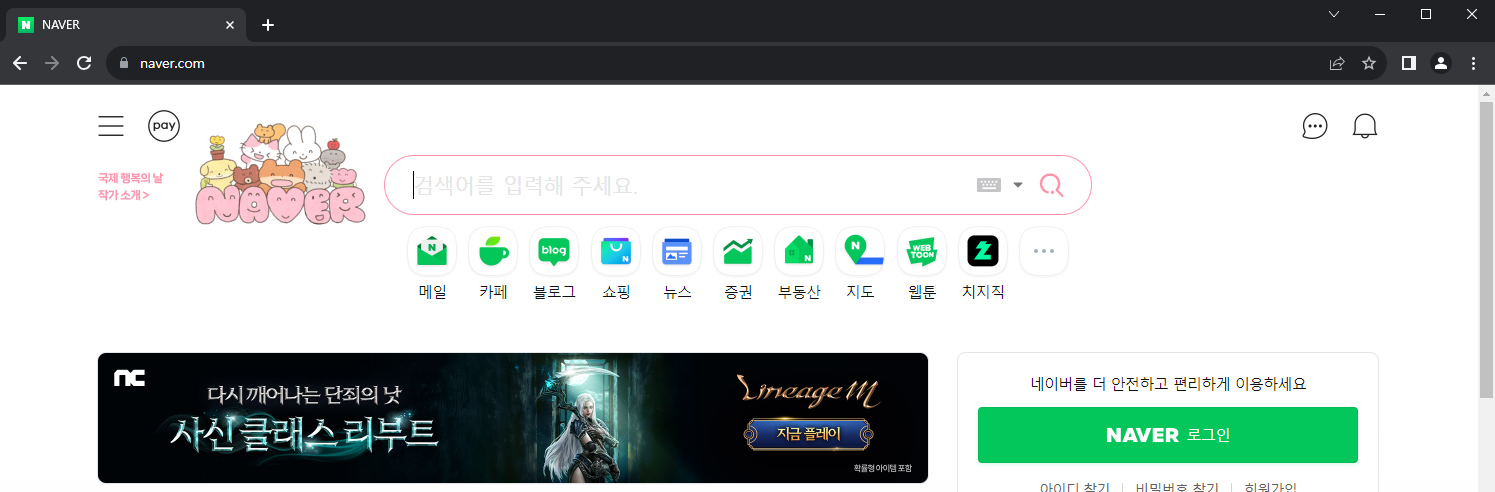Open the 증권 (Stocks) shortcut icon
This screenshot has height=492, width=1495.
pyautogui.click(x=738, y=251)
